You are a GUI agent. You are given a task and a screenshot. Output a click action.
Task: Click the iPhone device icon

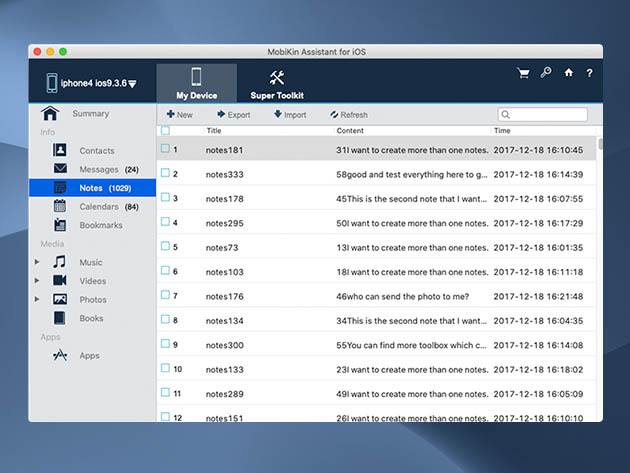click(x=51, y=83)
